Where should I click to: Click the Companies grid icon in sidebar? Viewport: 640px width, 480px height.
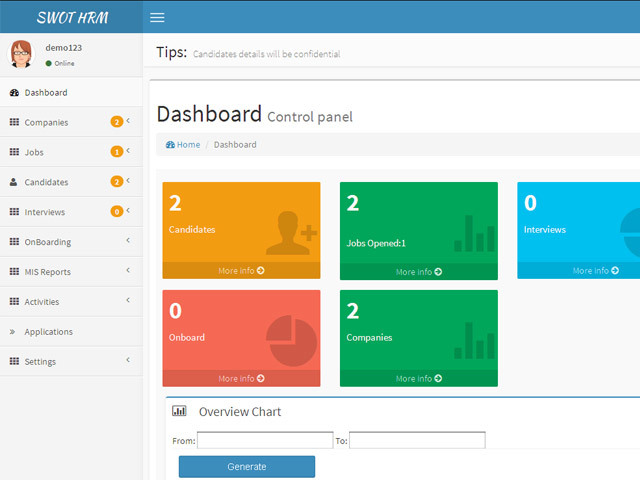pos(14,122)
